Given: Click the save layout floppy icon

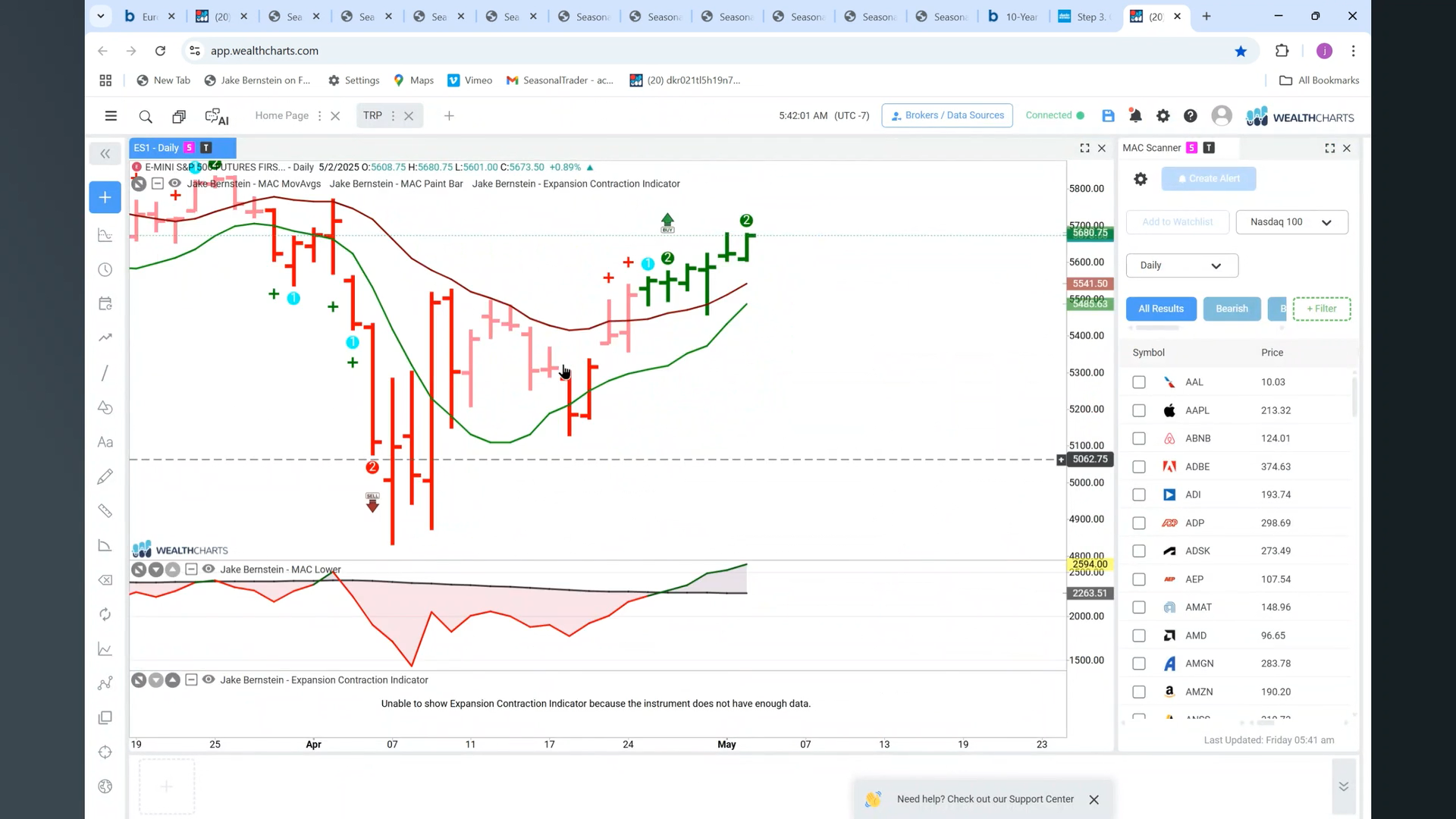Looking at the screenshot, I should click(1108, 115).
